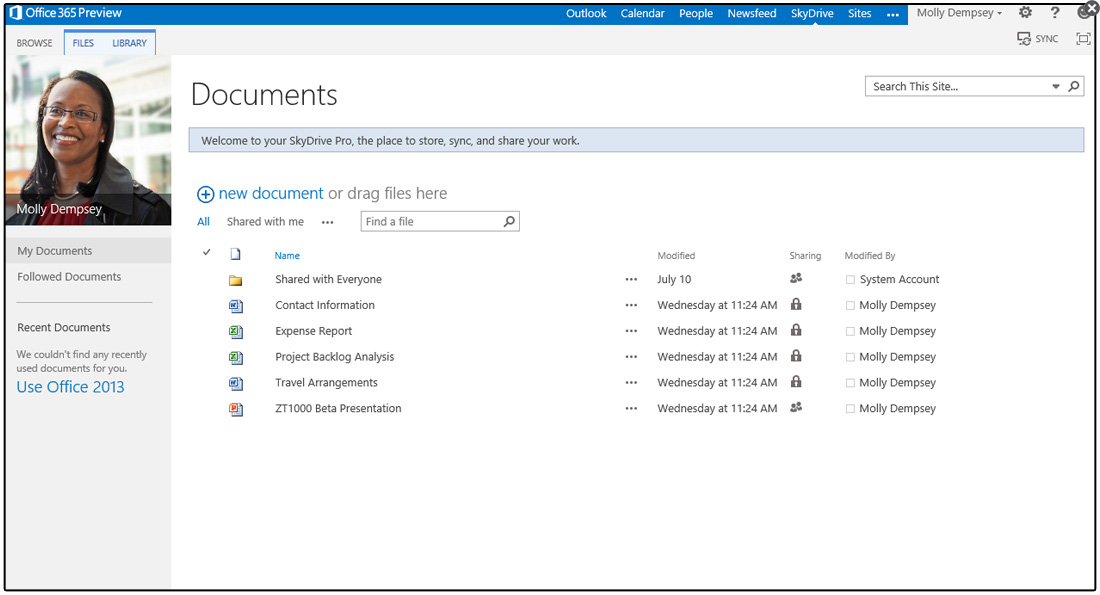Open ellipsis menu for Shared with Everyone
Image resolution: width=1100 pixels, height=595 pixels.
(x=631, y=279)
